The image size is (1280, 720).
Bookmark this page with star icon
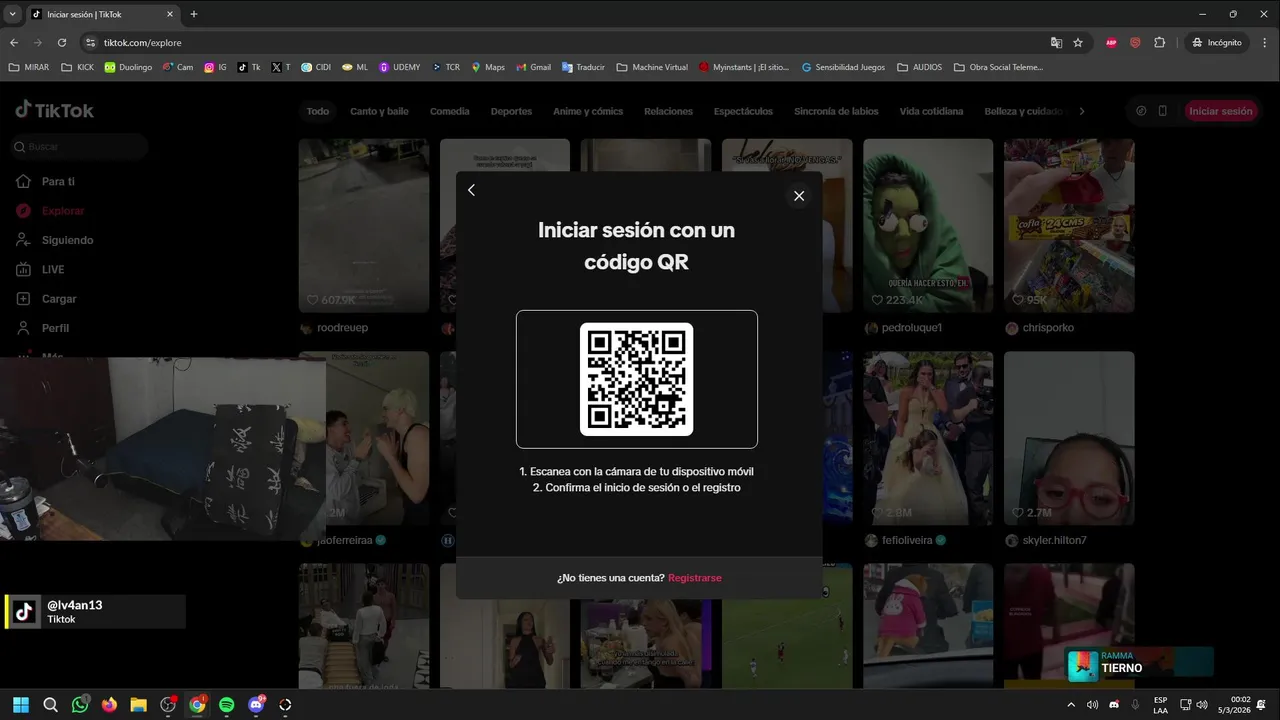[1078, 43]
